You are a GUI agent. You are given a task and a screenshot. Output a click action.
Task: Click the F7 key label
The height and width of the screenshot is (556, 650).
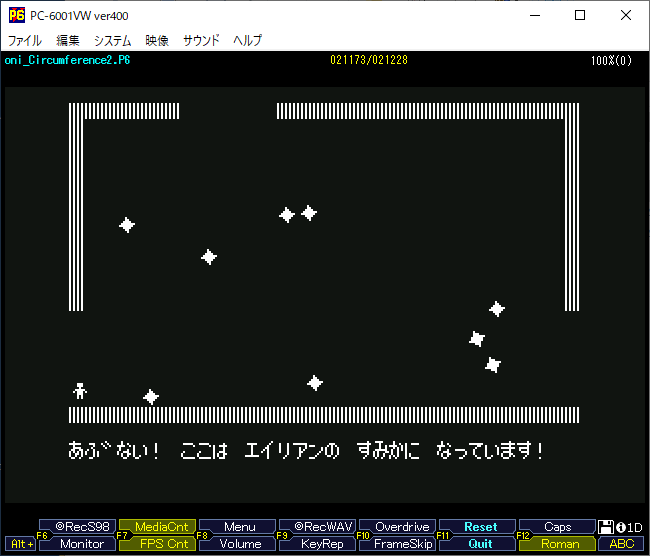coord(122,535)
